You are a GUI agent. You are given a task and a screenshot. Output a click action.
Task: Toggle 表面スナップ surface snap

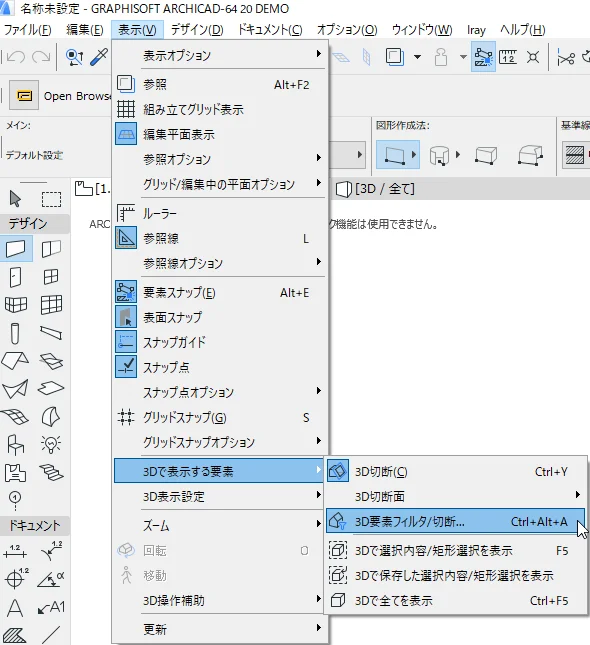[x=219, y=317]
